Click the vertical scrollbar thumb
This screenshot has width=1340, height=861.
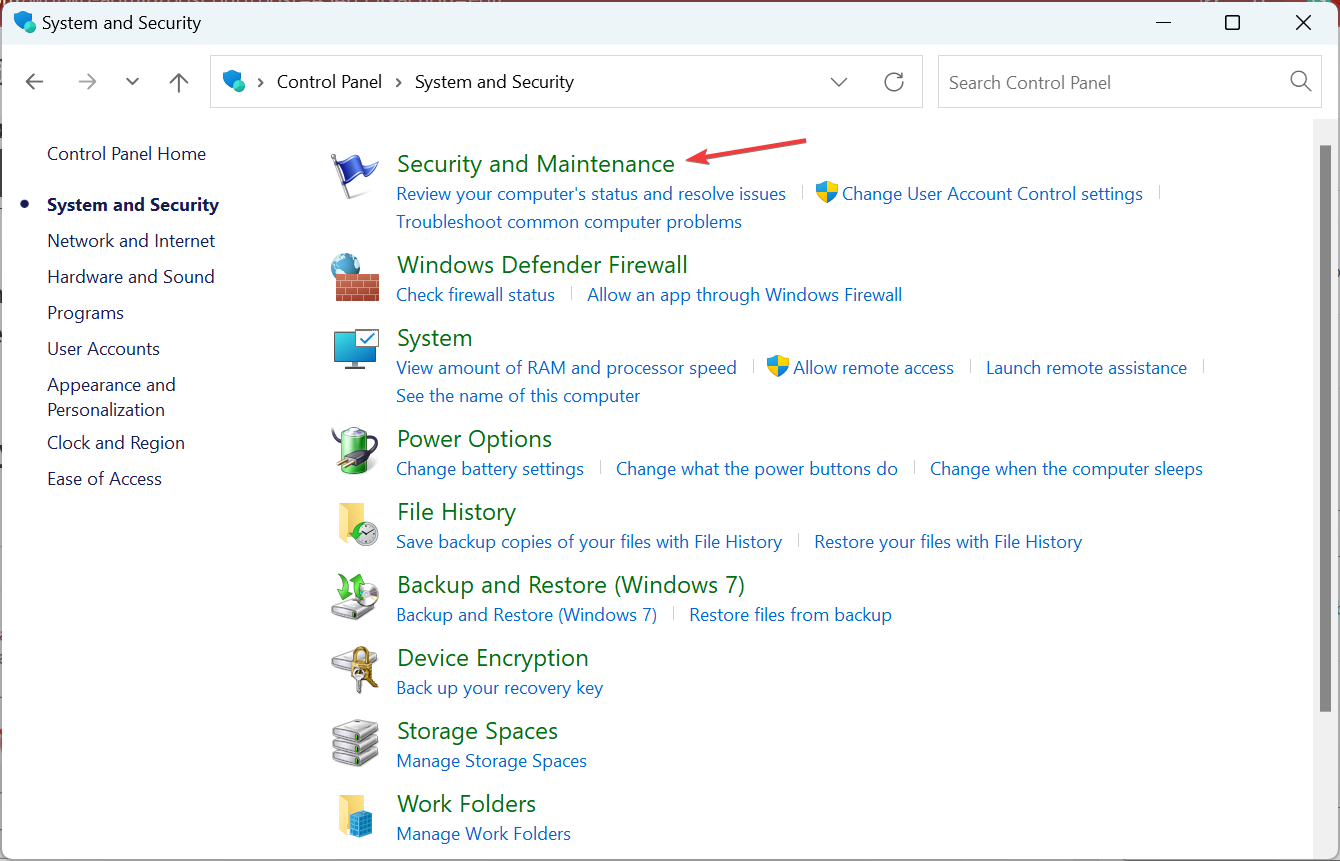click(x=1325, y=430)
